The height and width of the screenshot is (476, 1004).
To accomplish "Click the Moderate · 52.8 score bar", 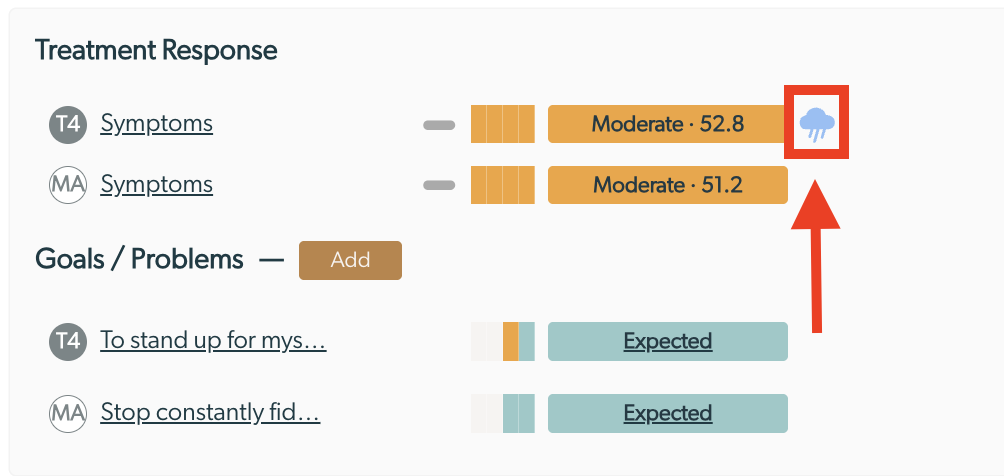I will click(x=668, y=124).
